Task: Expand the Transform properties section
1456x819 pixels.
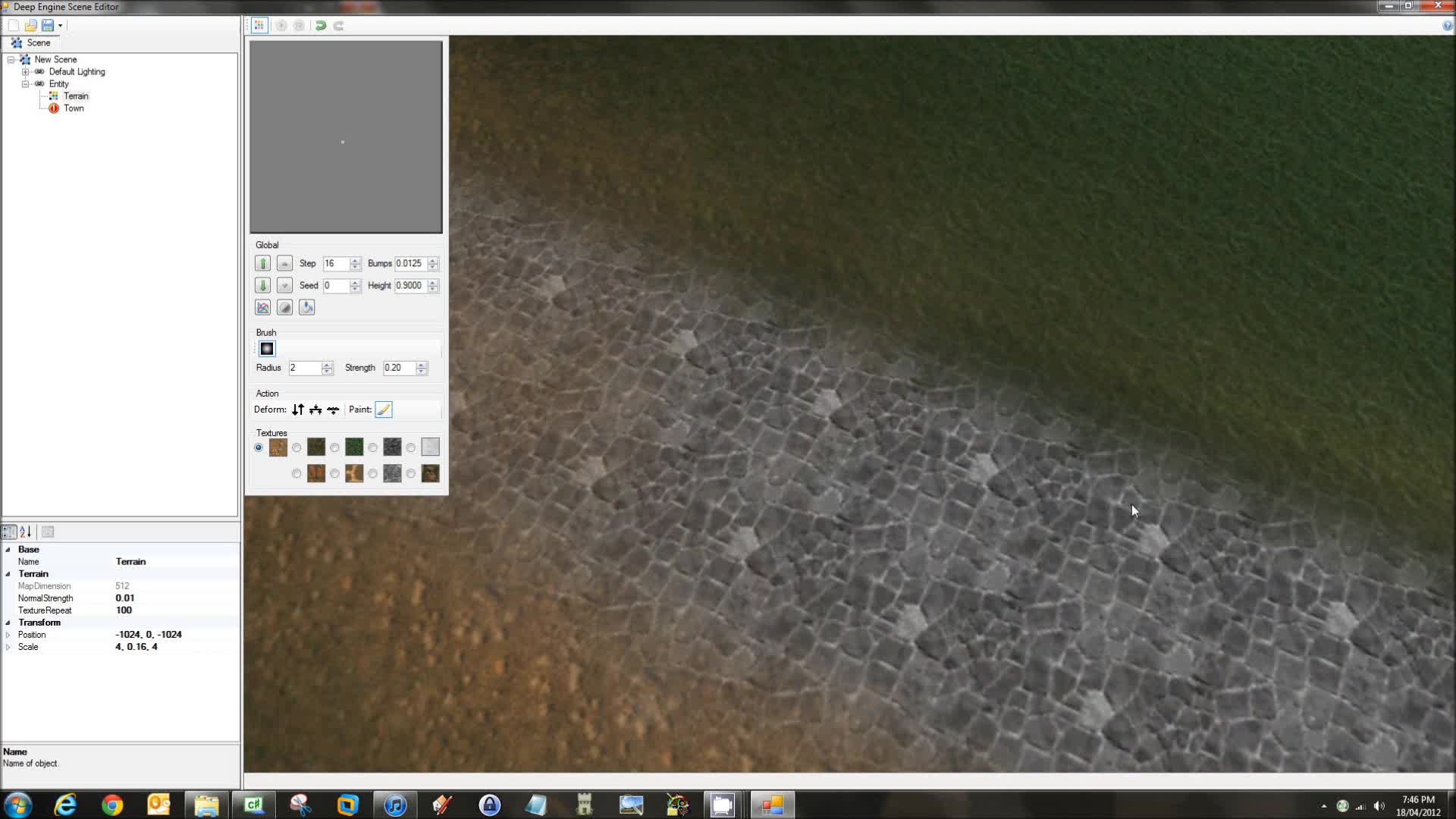Action: [8, 622]
